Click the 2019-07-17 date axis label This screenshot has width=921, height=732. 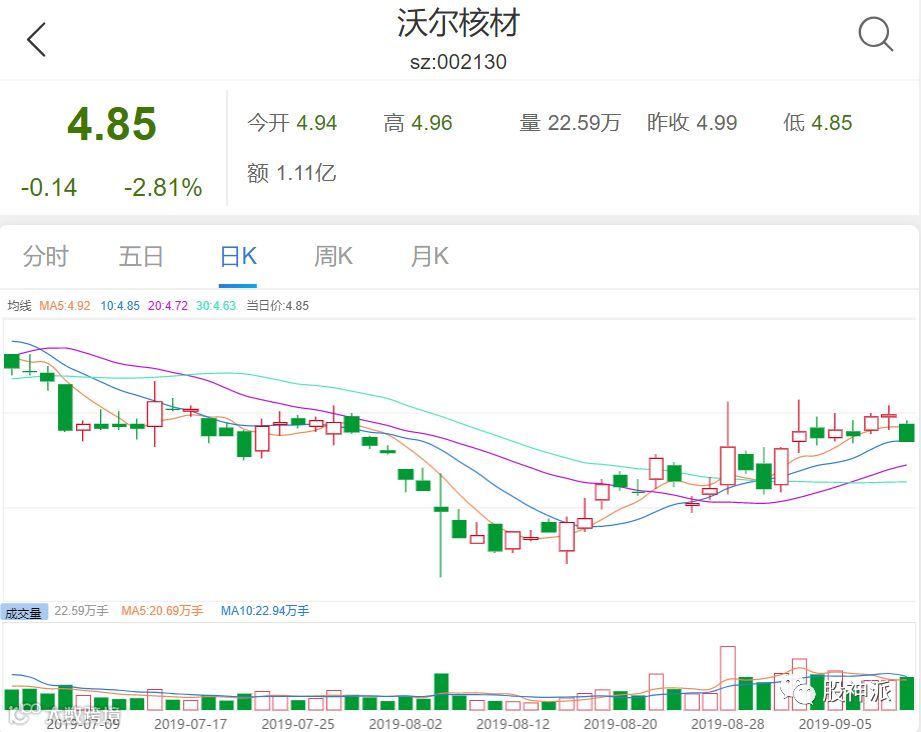coord(190,724)
